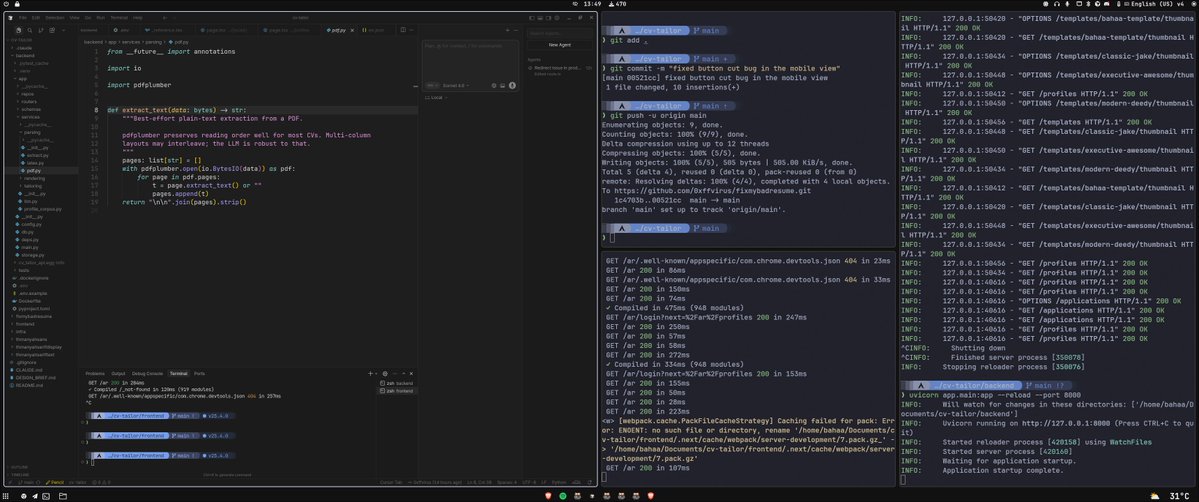Open the Sonnet model selector dropdown
Image resolution: width=1199 pixels, height=502 pixels.
pos(456,86)
